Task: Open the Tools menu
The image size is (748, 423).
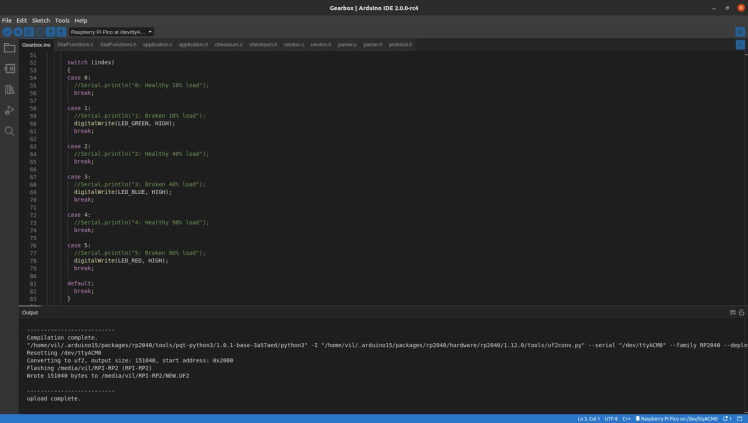Action: 62,20
